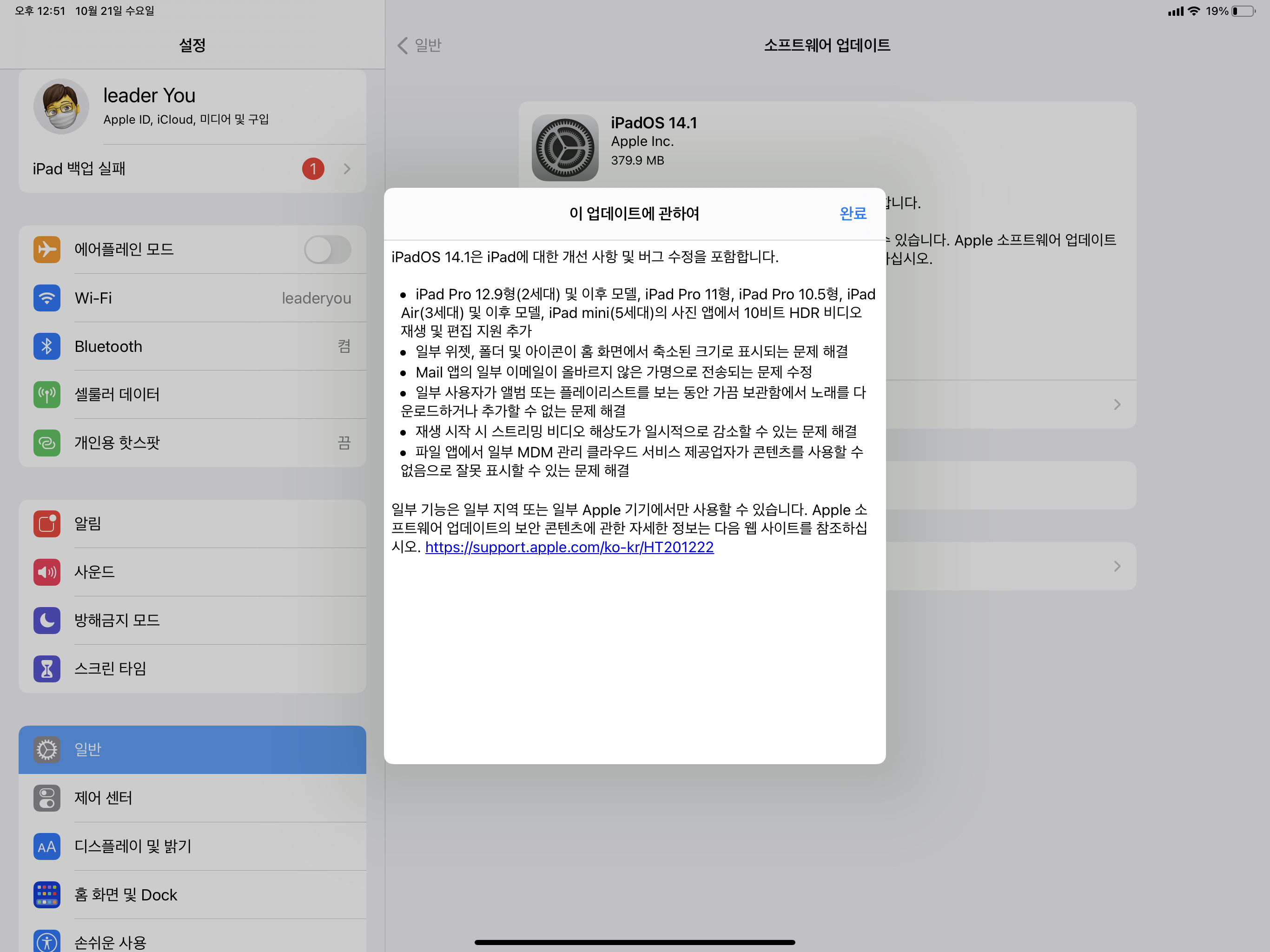Open the support.apple.com HT201222 link
The image size is (1270, 952).
569,547
